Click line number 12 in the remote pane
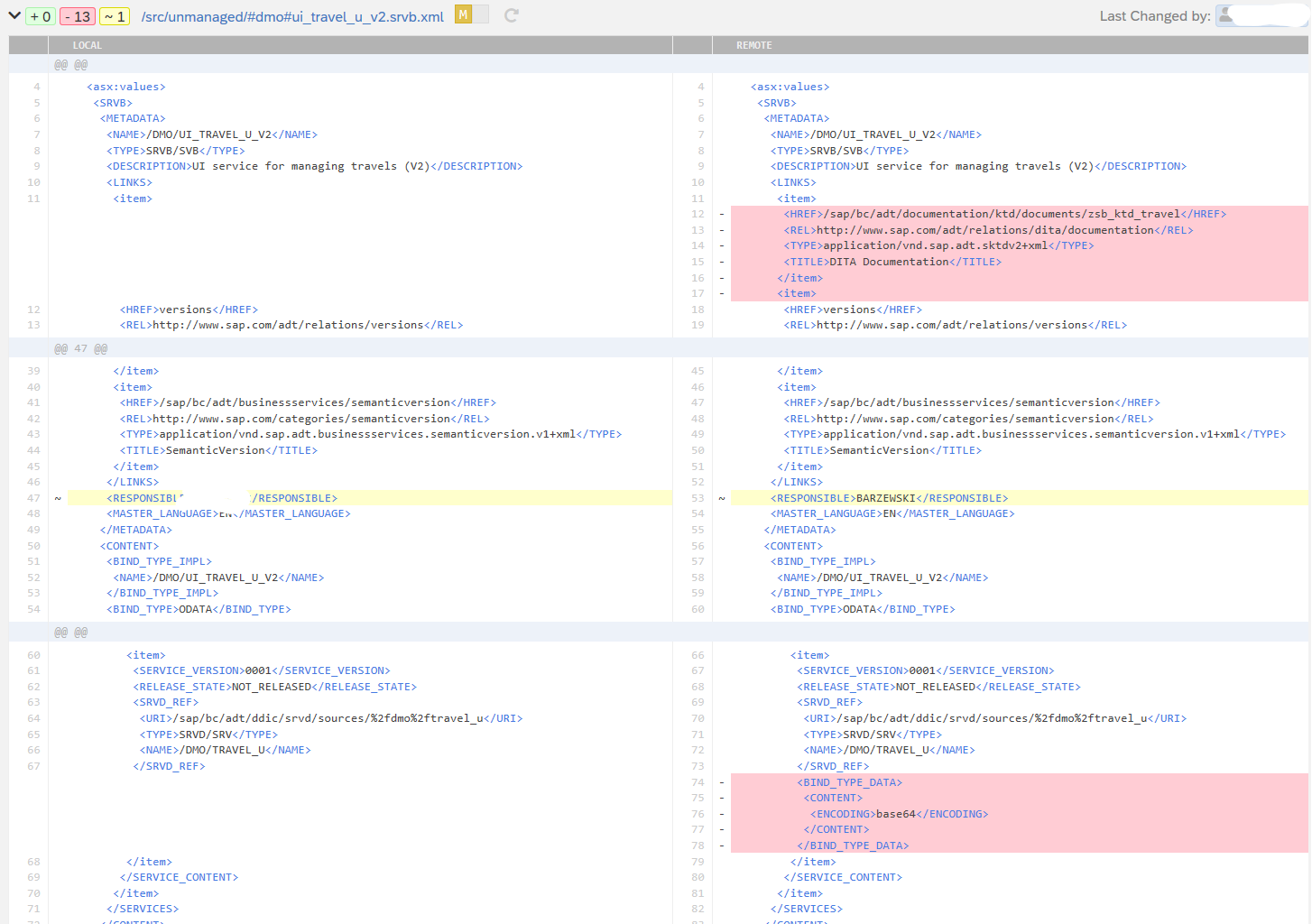The height and width of the screenshot is (924, 1312). (697, 214)
